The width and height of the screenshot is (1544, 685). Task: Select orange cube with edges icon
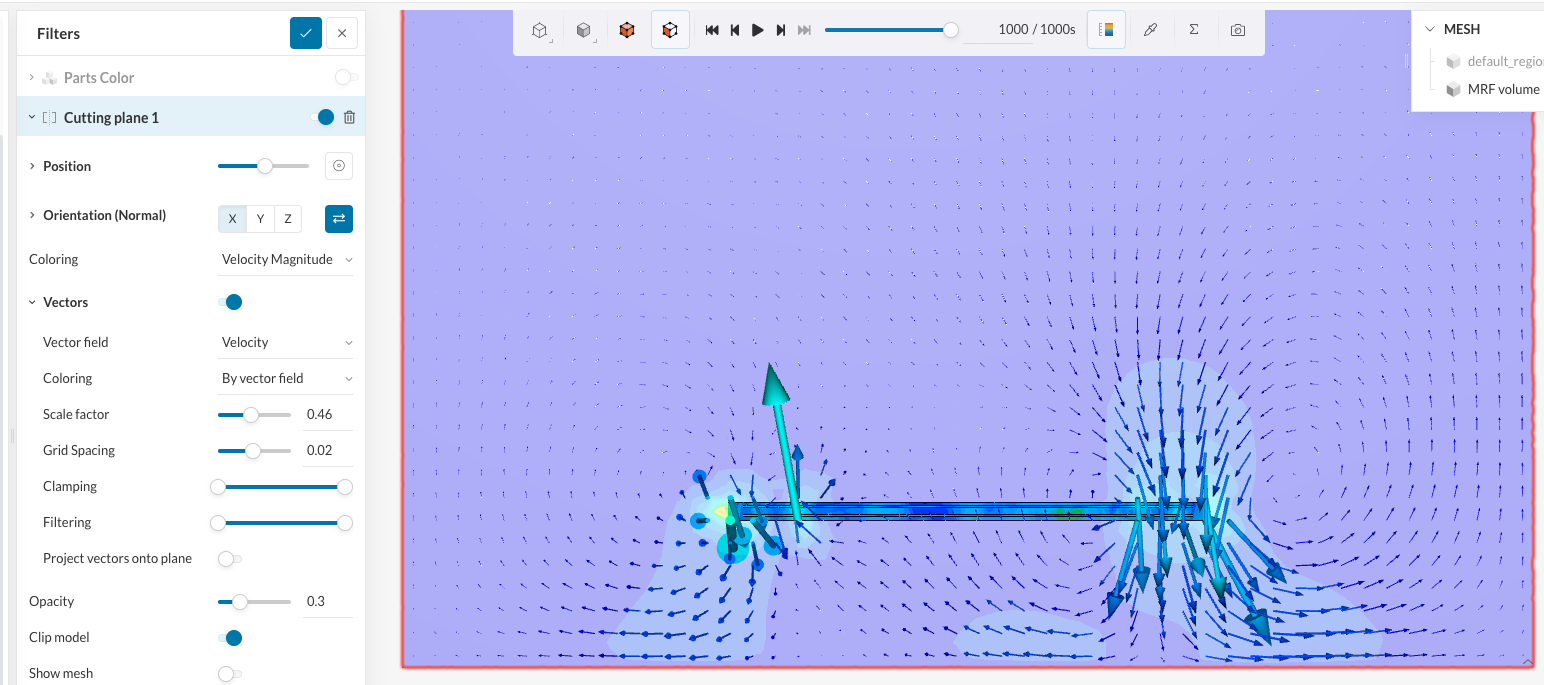pos(670,30)
